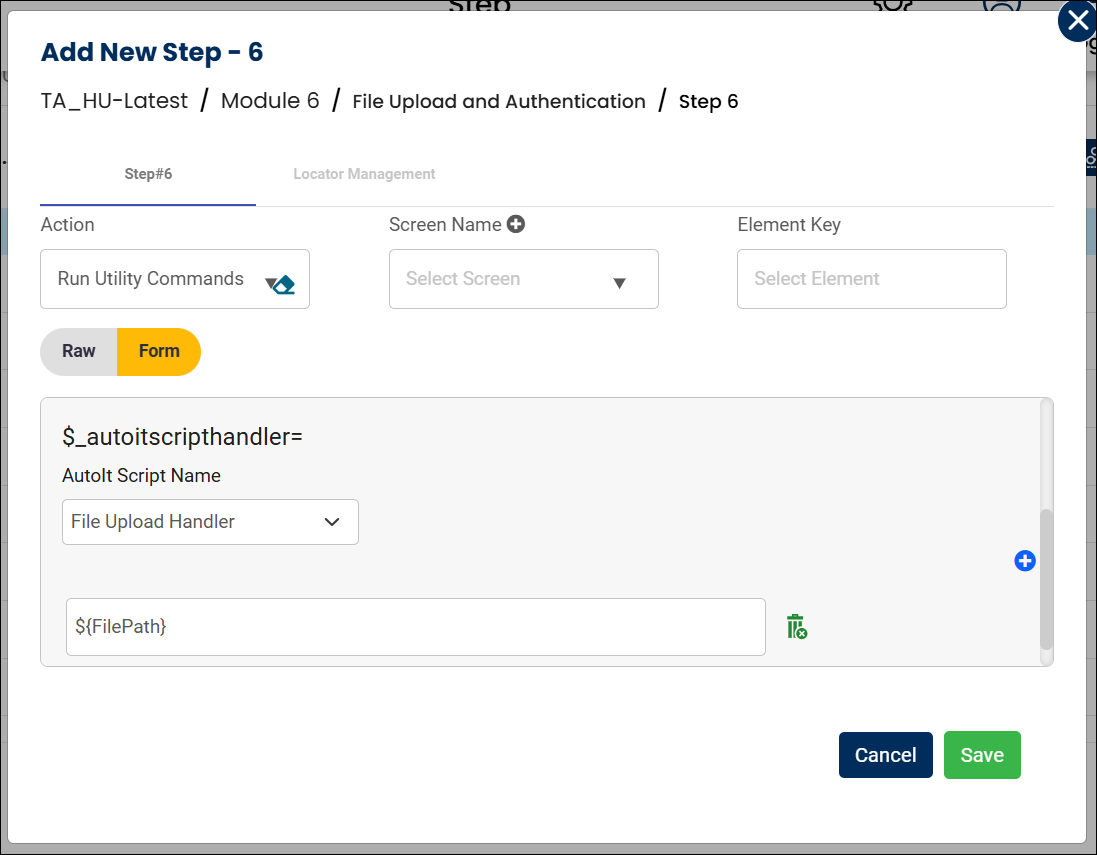Click the form panel vertical scrollbar
The width and height of the screenshot is (1097, 855).
(1046, 580)
